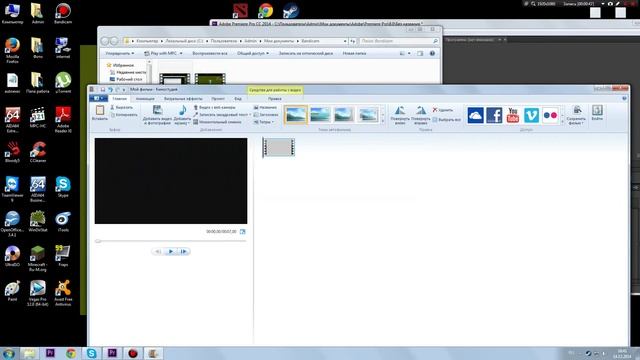Share movie to Flickr
Viewport: 640px width, 360px height.
pyautogui.click(x=550, y=115)
